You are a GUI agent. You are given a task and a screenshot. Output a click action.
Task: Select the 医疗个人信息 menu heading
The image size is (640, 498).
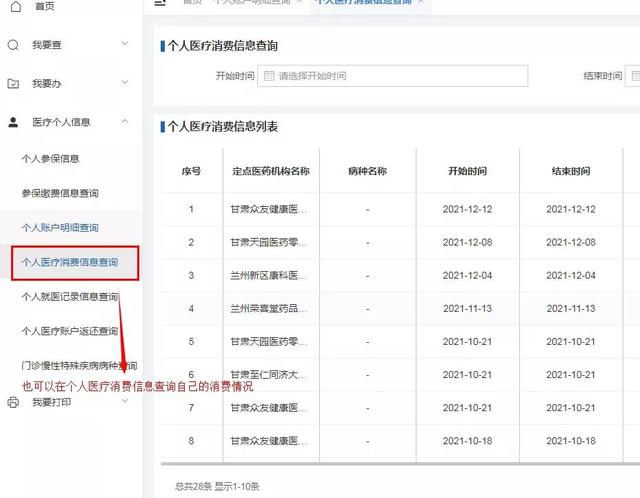tap(61, 122)
